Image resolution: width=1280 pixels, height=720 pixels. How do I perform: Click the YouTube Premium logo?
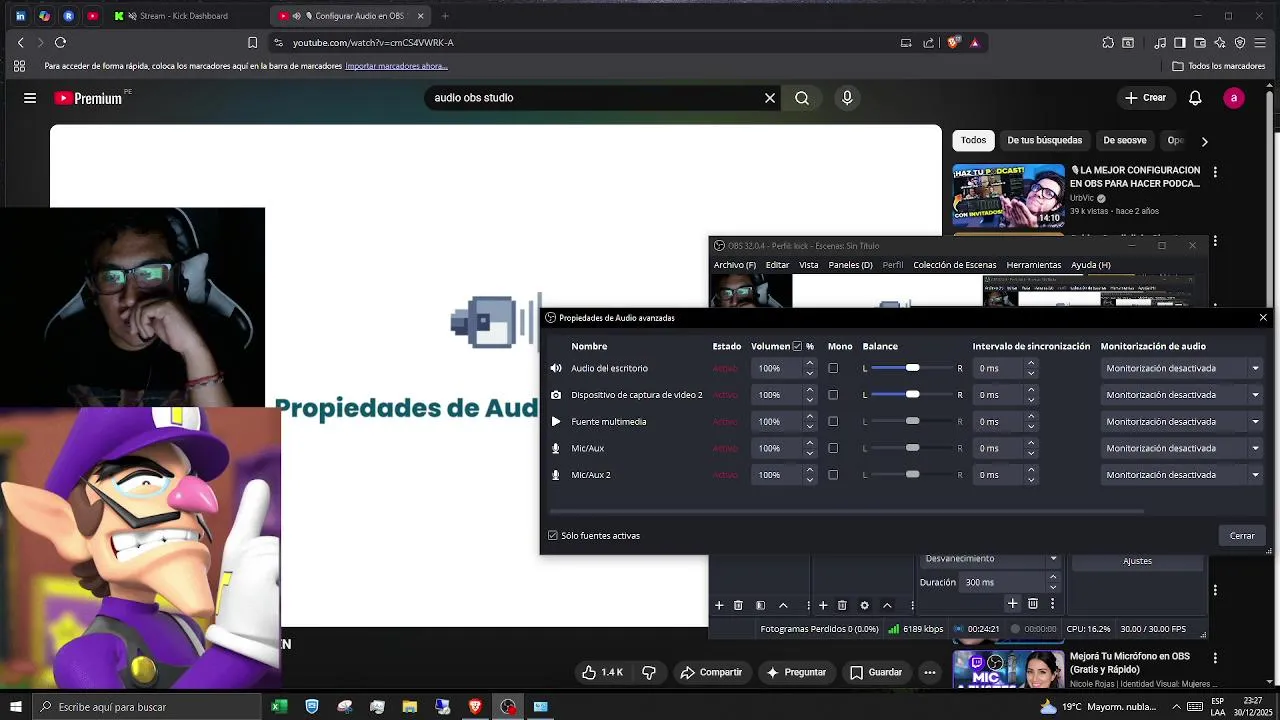point(88,98)
